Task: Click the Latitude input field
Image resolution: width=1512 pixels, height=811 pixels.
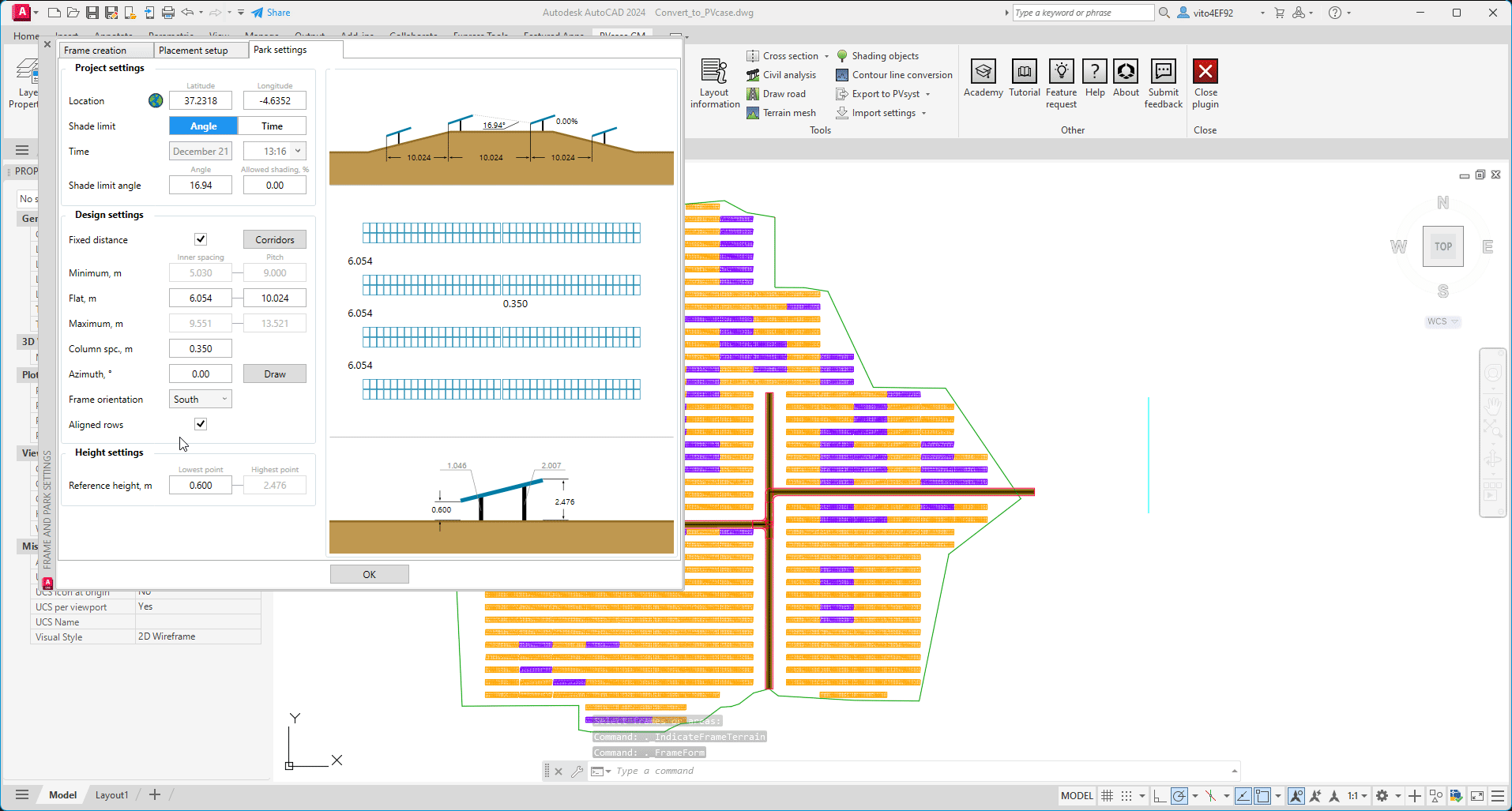Action: [x=201, y=100]
